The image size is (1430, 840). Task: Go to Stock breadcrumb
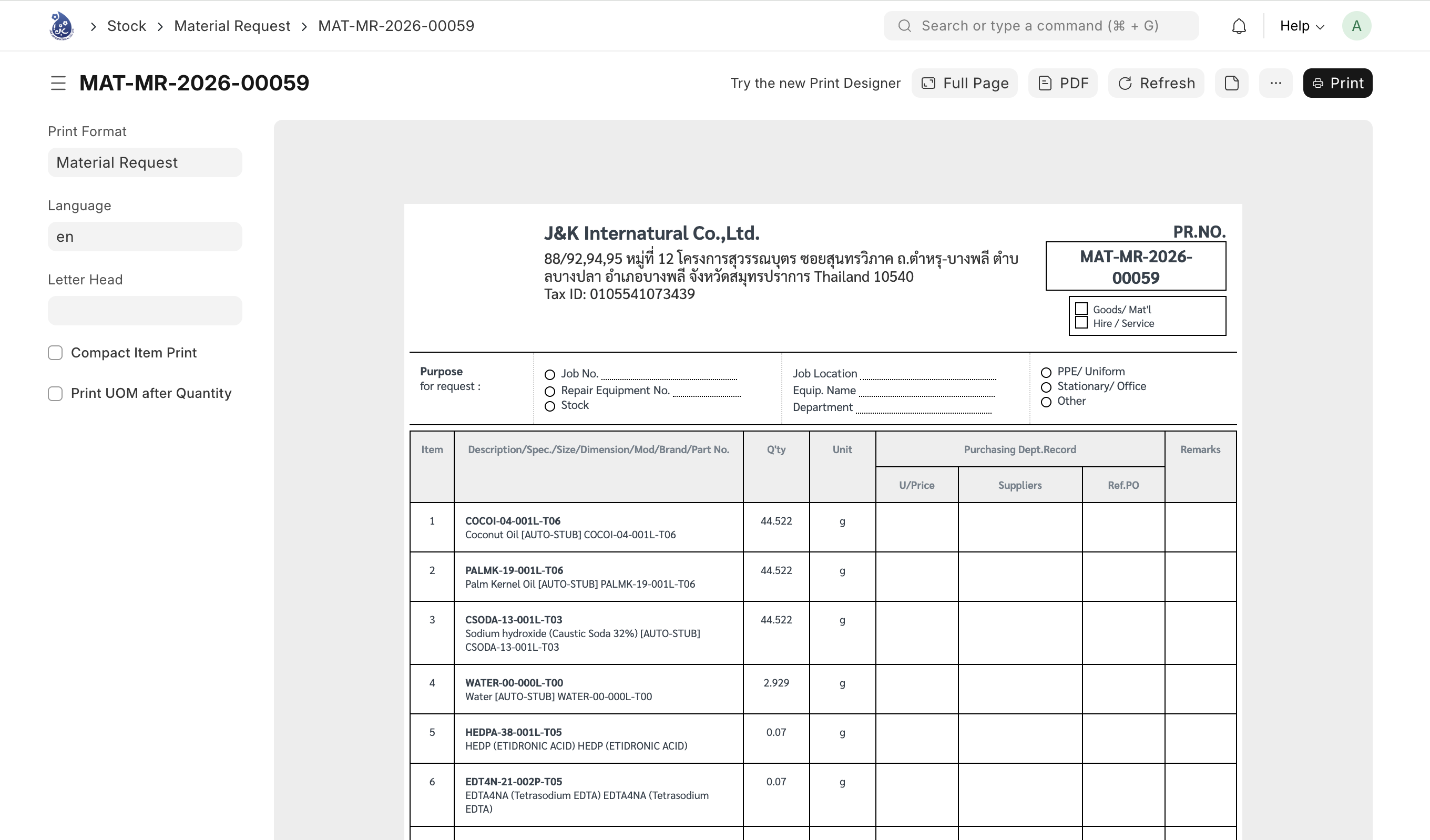point(127,26)
